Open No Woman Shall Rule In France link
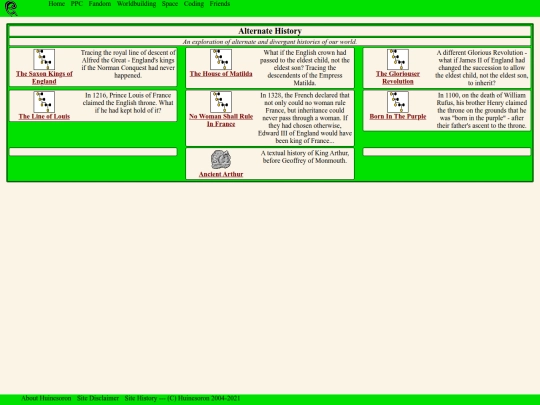 click(221, 120)
